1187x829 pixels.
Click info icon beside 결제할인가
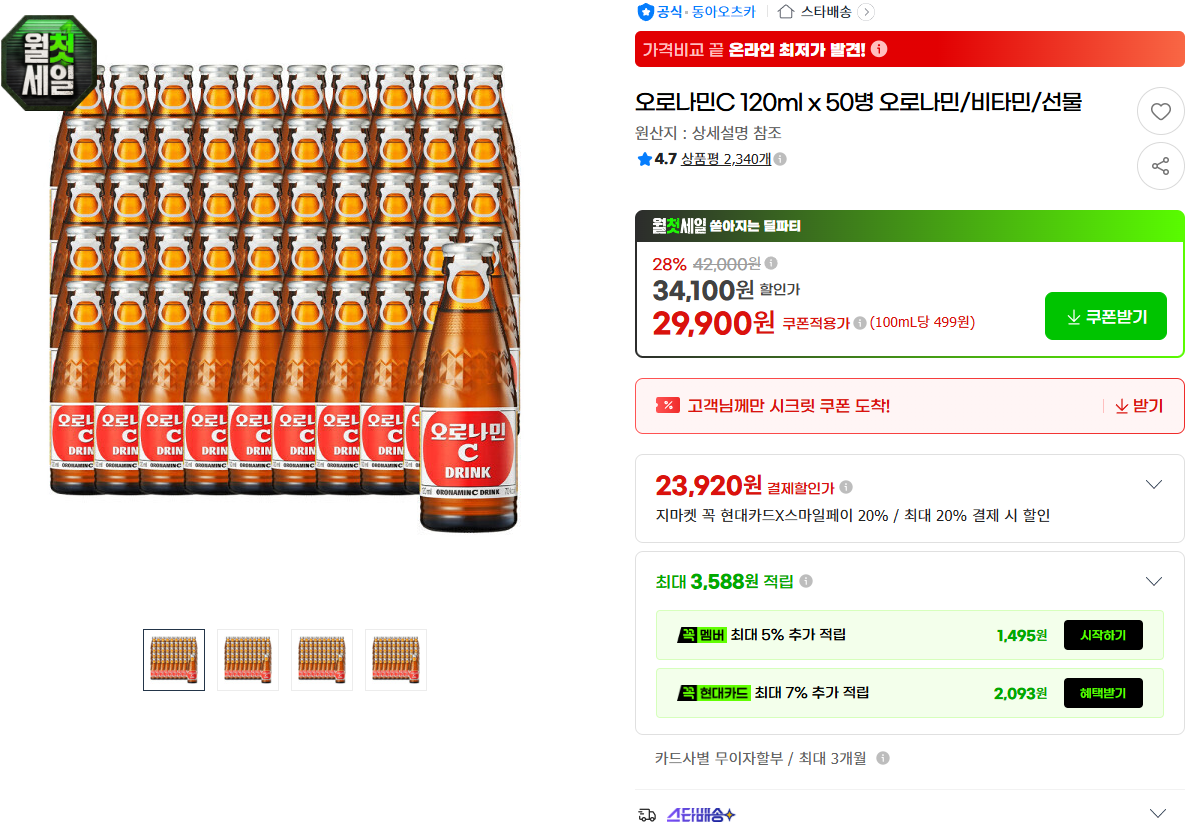pos(846,487)
